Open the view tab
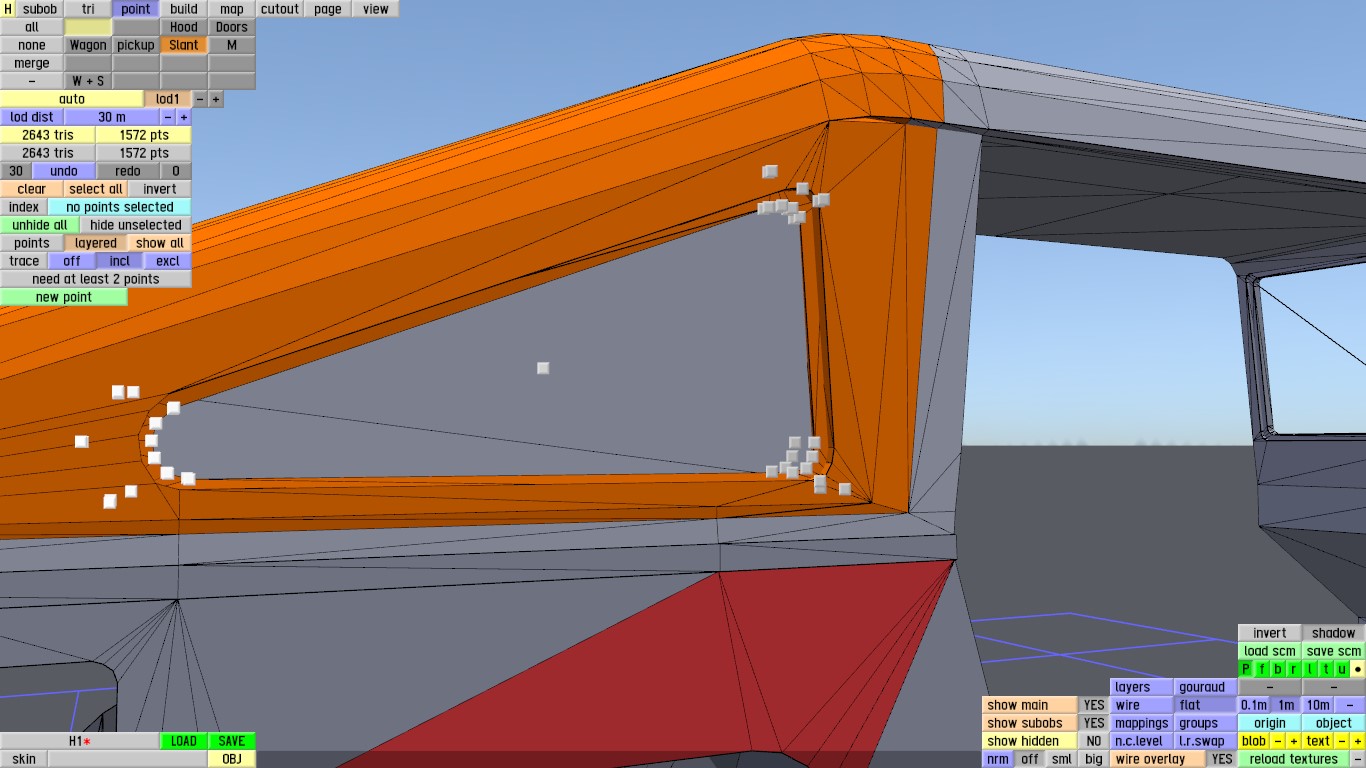The height and width of the screenshot is (768, 1366). 376,9
